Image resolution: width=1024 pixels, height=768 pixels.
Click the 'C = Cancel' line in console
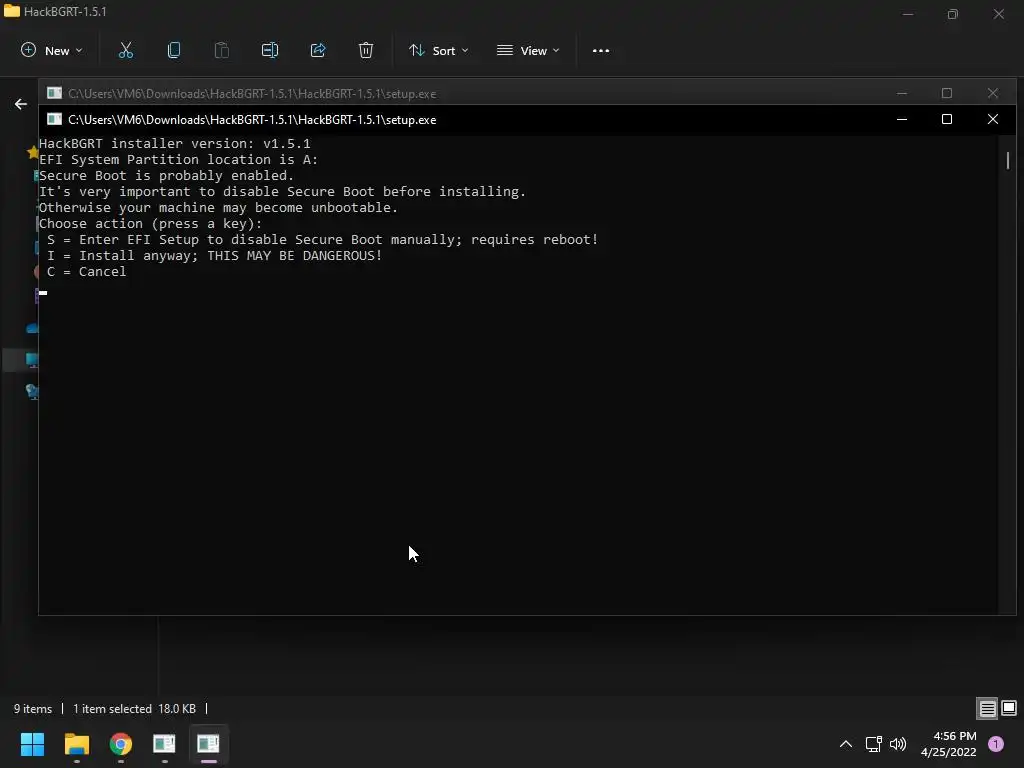point(87,272)
